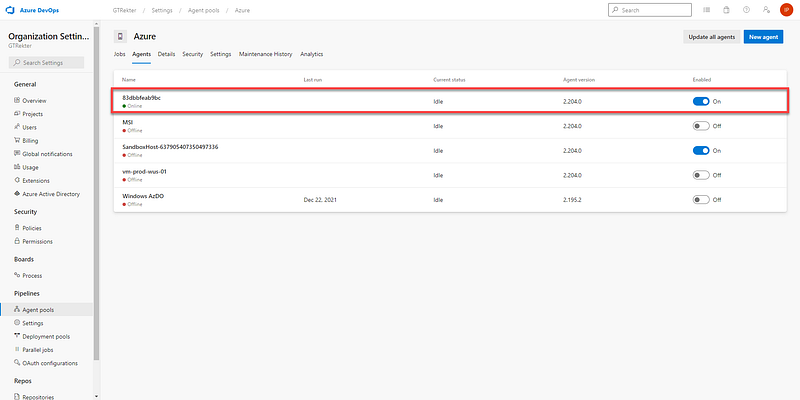Open the Windows AzDO agent row
The width and height of the screenshot is (800, 400).
tap(450, 200)
